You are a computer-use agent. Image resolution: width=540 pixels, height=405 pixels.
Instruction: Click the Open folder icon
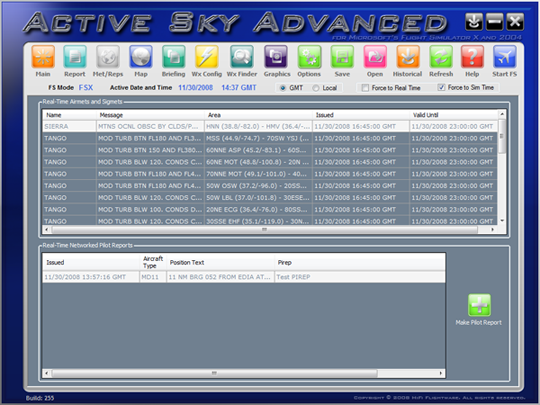(375, 56)
